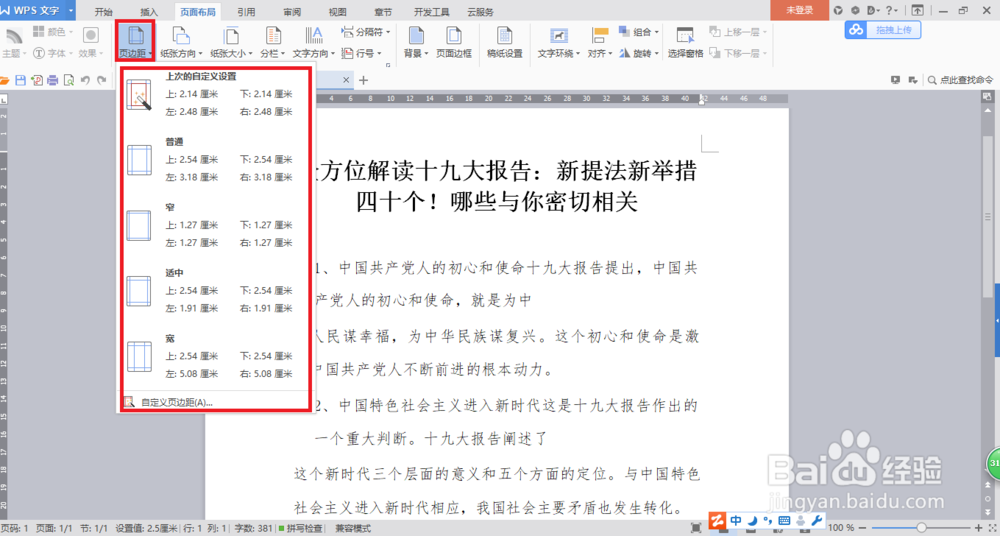Click the 纸张大小 paper size icon

tap(231, 36)
